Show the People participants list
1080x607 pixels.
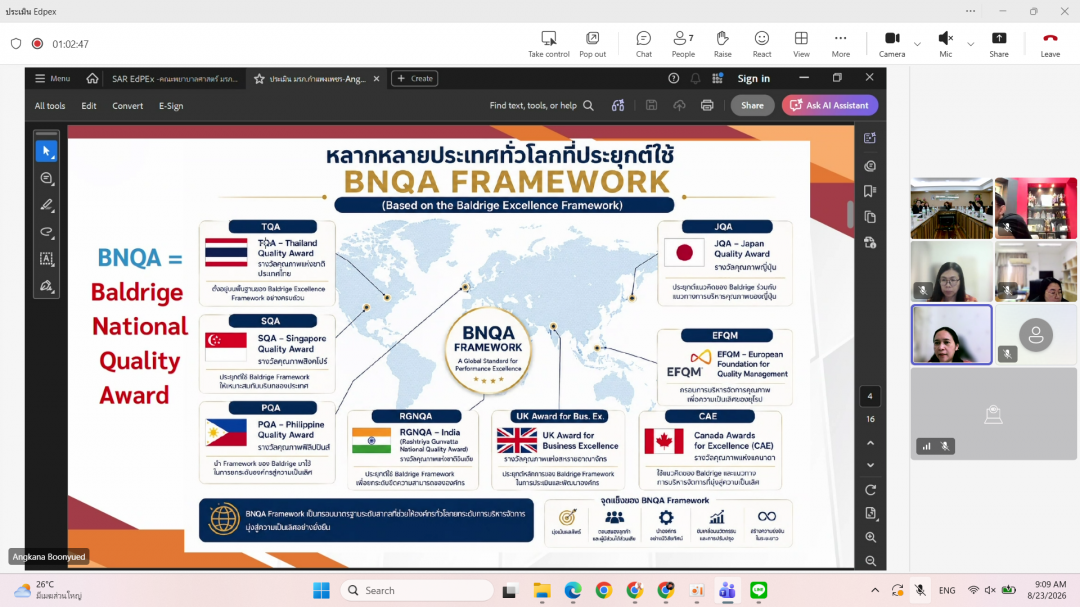tap(683, 44)
